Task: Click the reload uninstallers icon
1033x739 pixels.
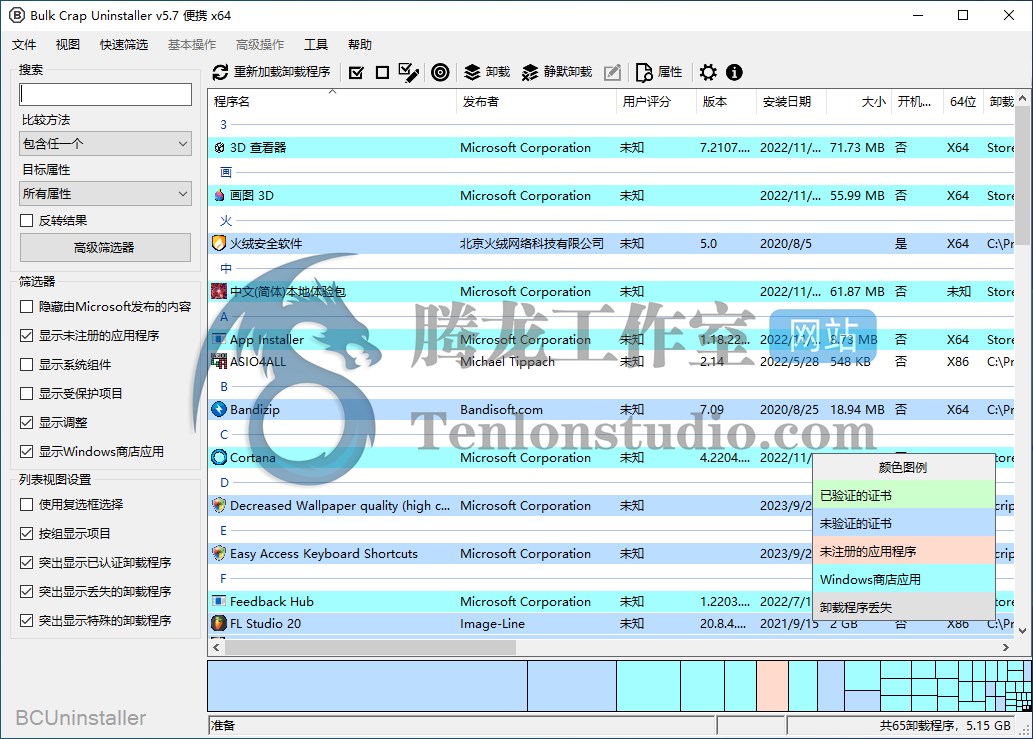Action: tap(220, 72)
